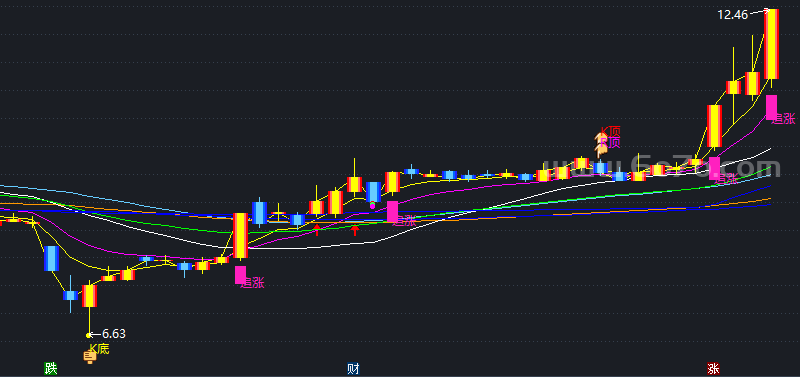Select the tallest candle topping at 12.46

[771, 44]
